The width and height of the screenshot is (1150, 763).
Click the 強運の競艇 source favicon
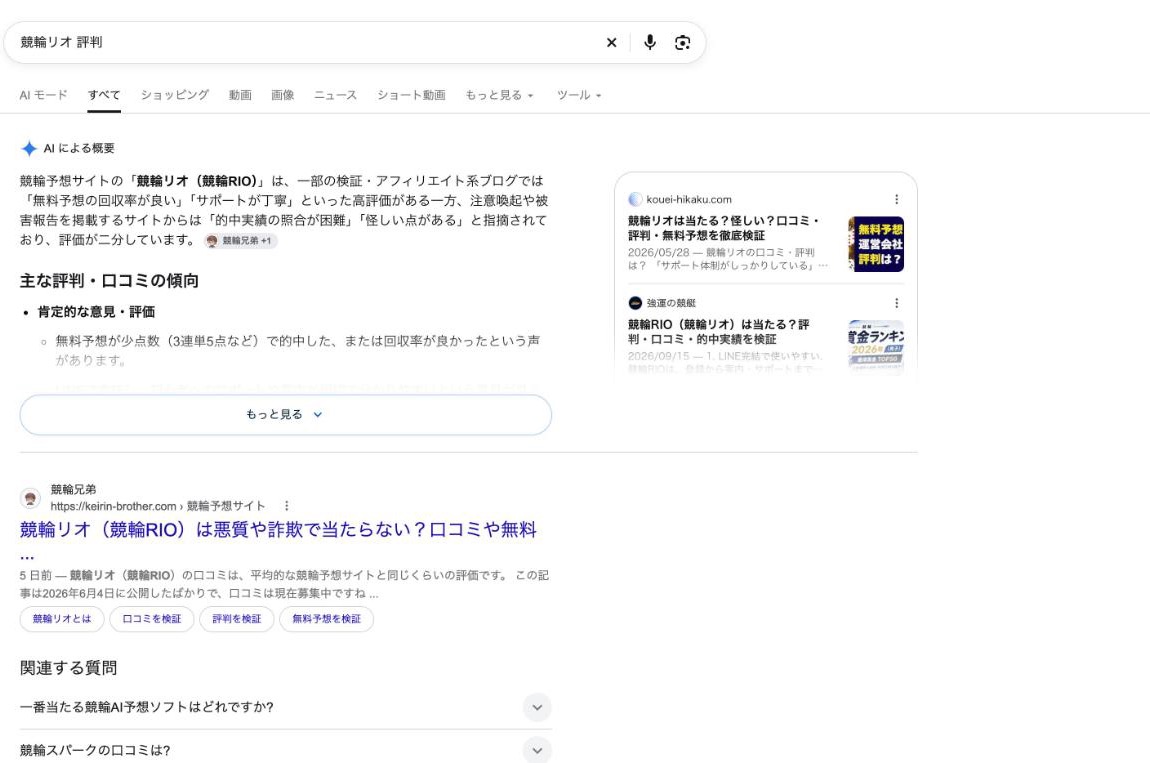[635, 303]
